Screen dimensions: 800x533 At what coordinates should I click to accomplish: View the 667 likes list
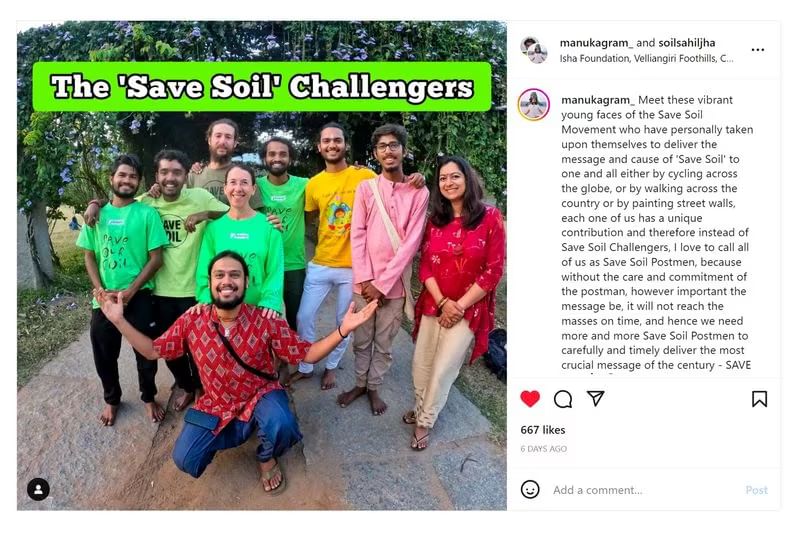click(543, 430)
